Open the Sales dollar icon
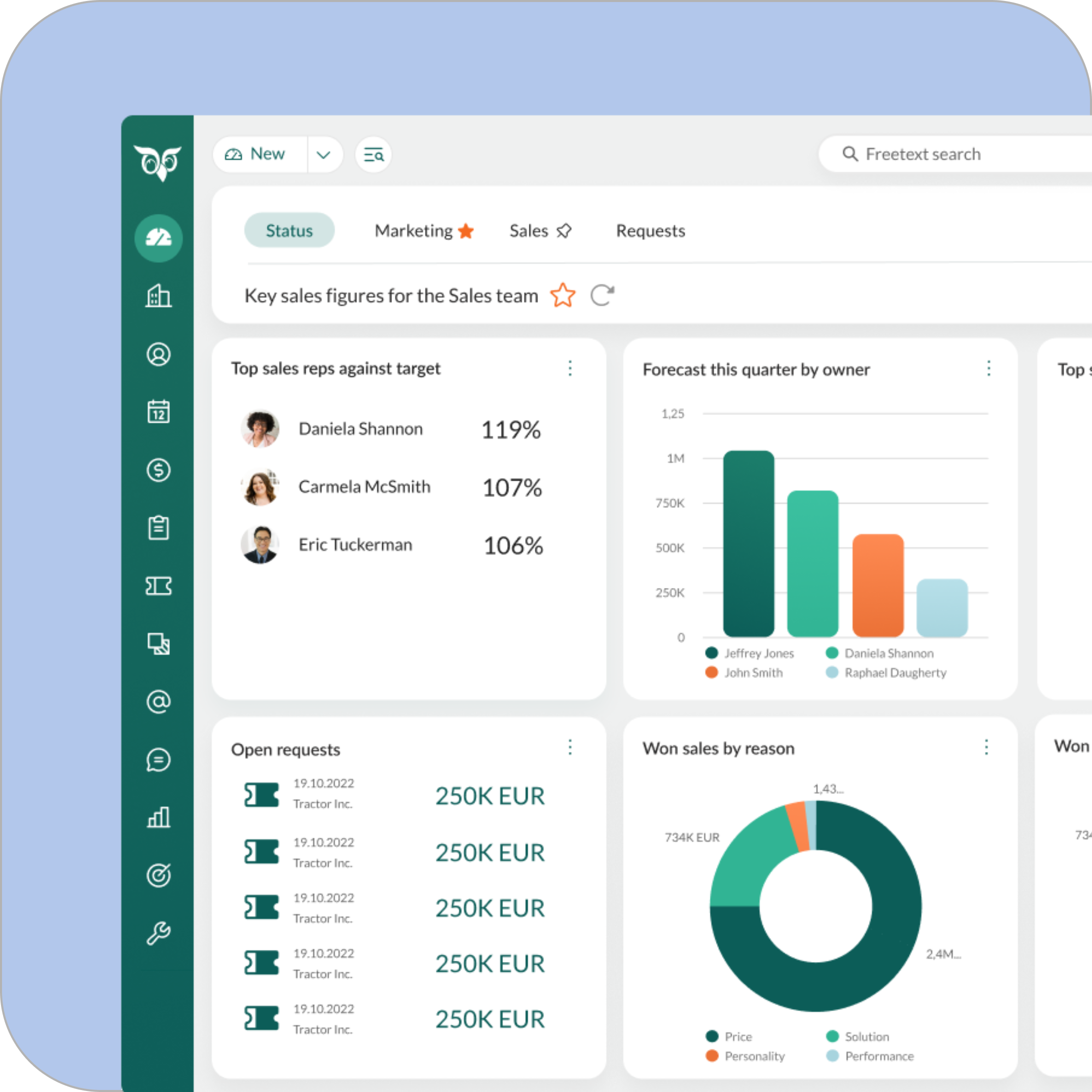Viewport: 1092px width, 1092px height. tap(158, 470)
